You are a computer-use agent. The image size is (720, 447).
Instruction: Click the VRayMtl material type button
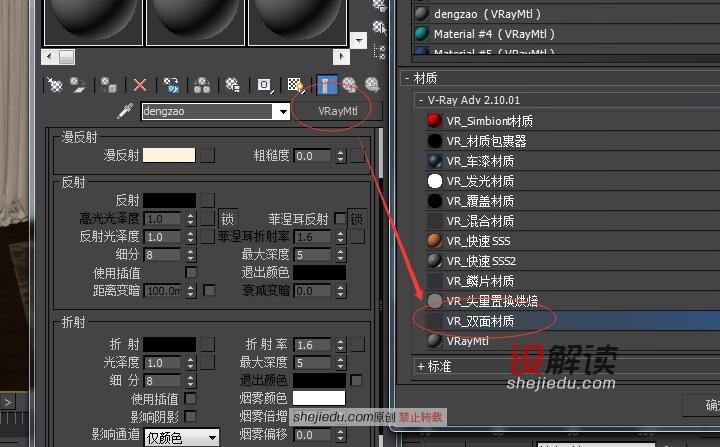pos(338,111)
